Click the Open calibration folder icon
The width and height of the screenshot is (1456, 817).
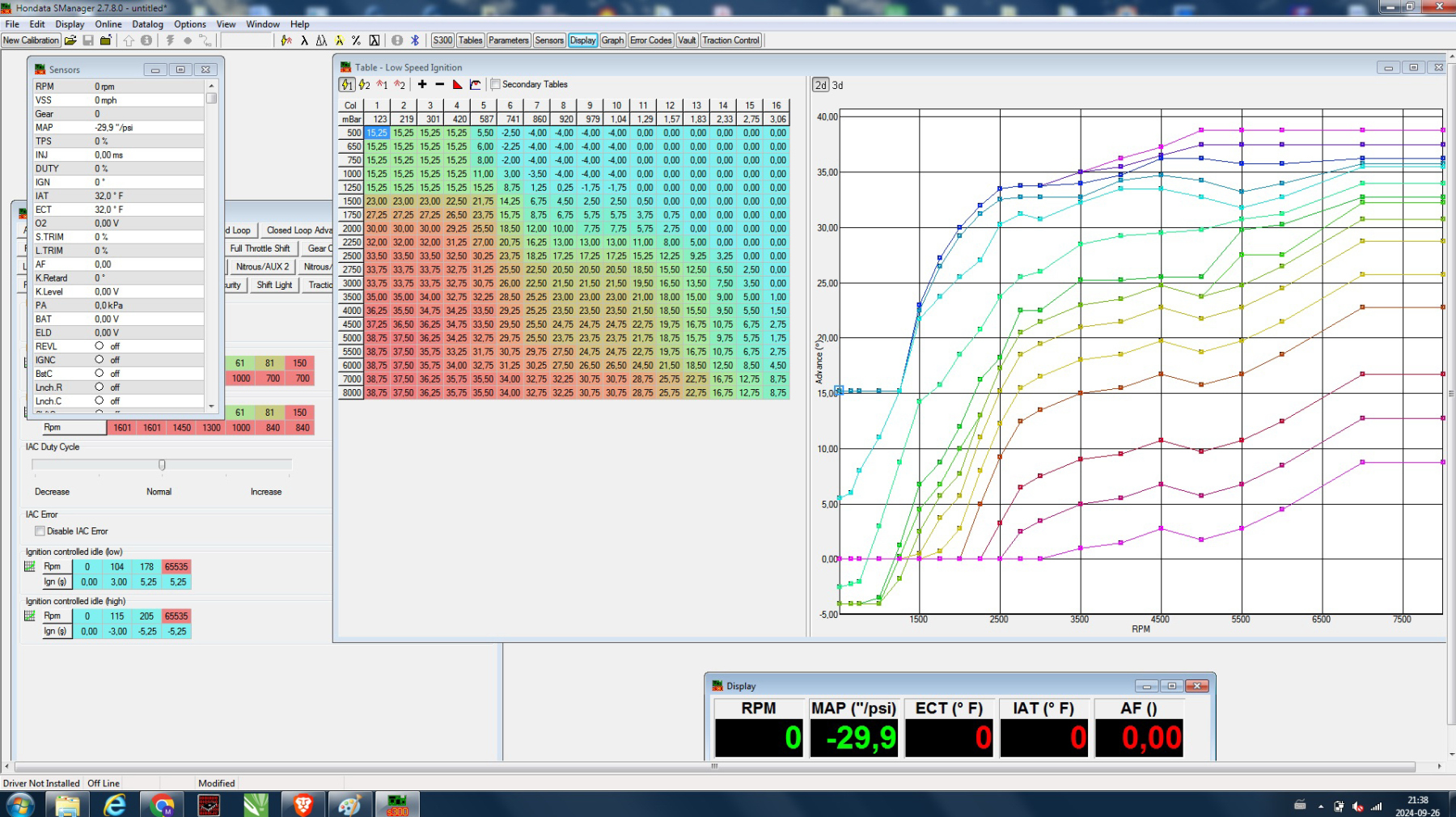pyautogui.click(x=70, y=40)
